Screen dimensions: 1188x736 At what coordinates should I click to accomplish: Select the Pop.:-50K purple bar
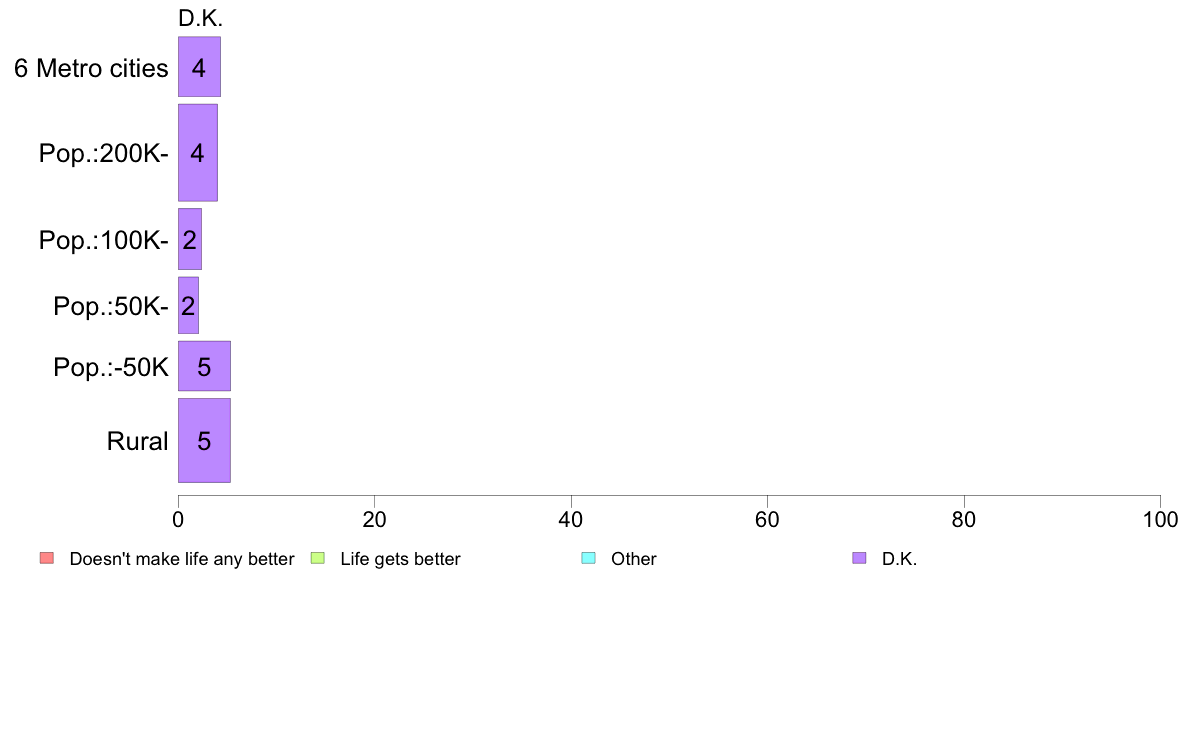[204, 366]
